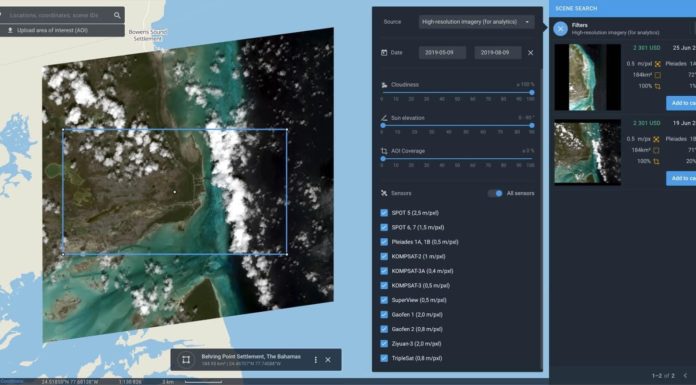Open the three-dot menu for Behring Point AOI

click(x=316, y=360)
